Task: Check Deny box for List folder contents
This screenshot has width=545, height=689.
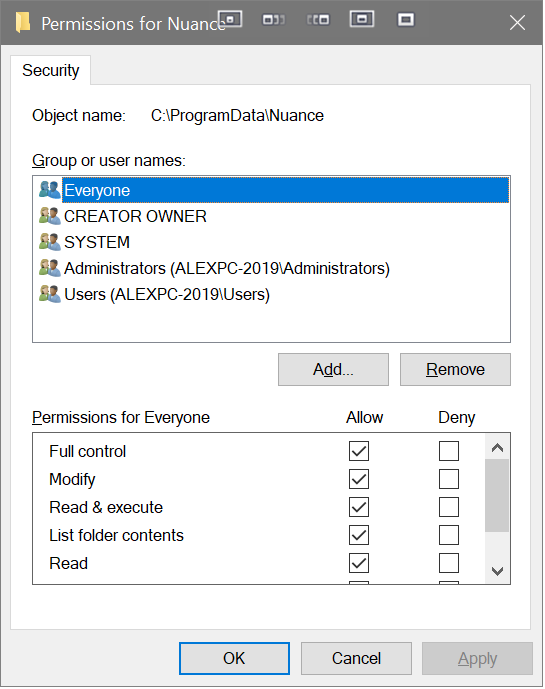Action: [x=449, y=535]
